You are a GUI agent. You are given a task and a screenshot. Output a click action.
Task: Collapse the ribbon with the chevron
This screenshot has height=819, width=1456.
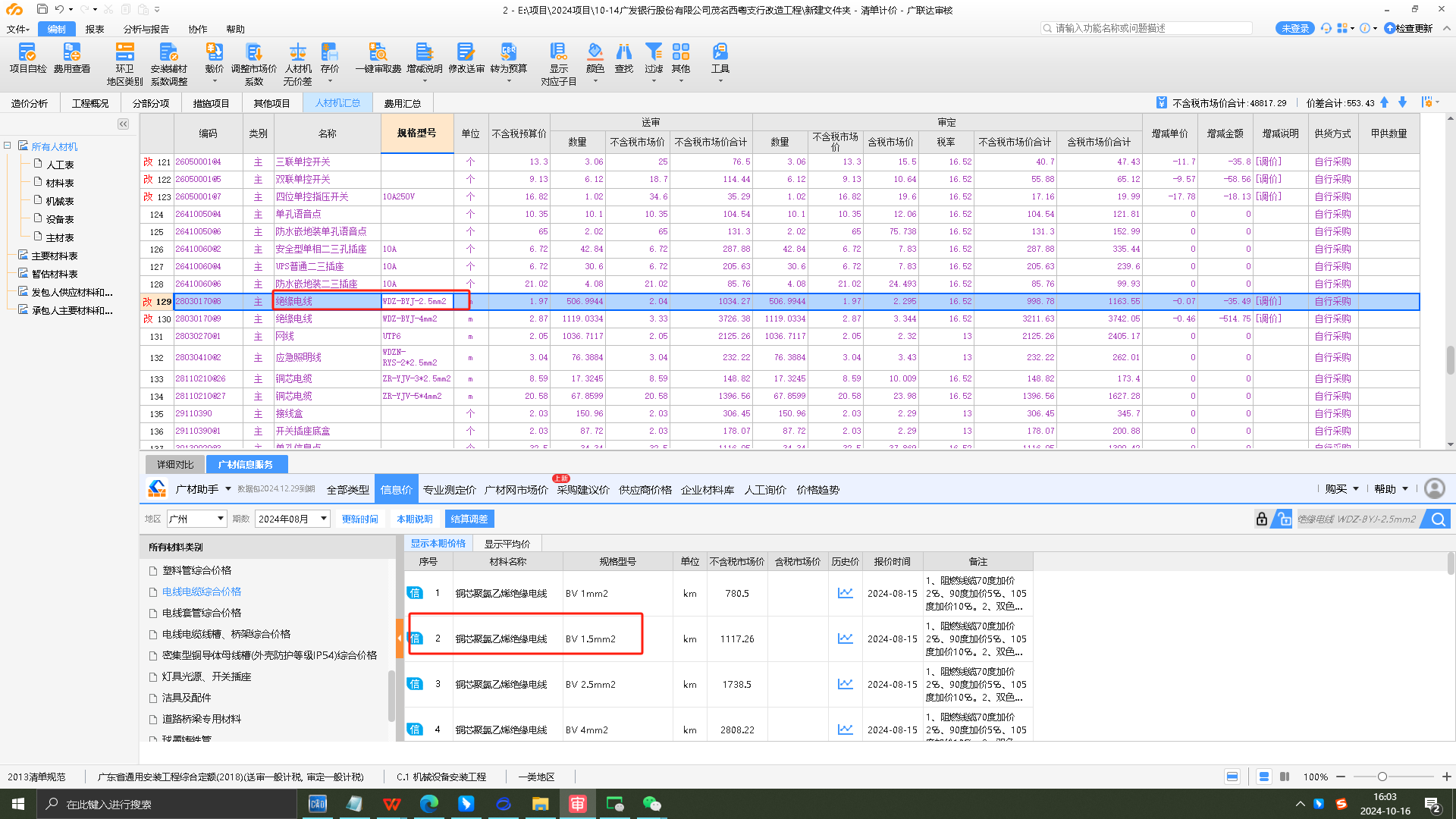point(1446,28)
